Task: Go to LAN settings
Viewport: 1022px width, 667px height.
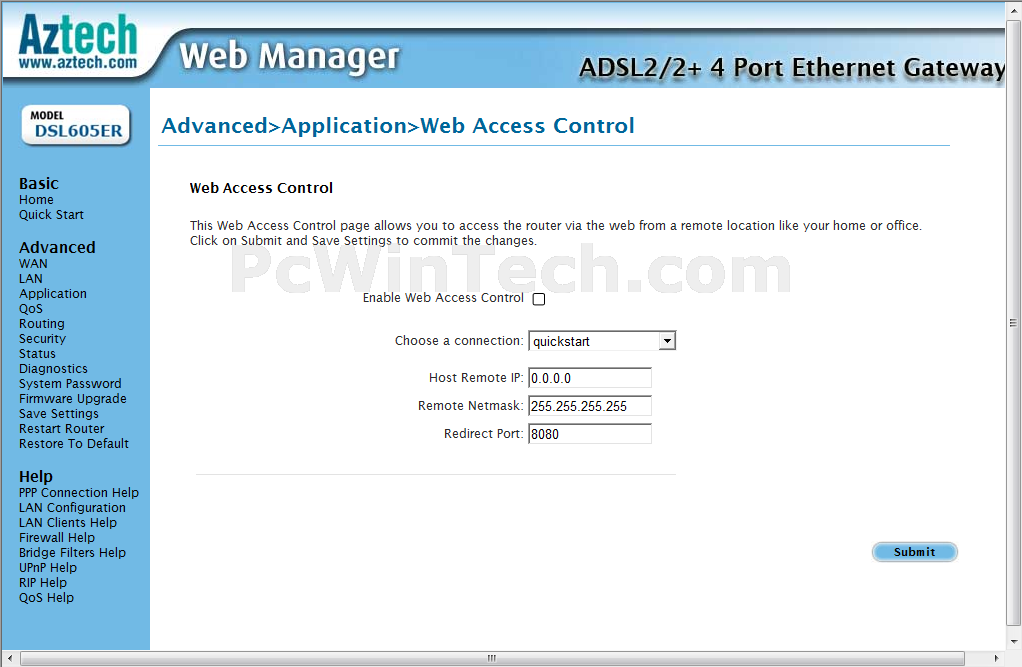Action: (x=31, y=278)
